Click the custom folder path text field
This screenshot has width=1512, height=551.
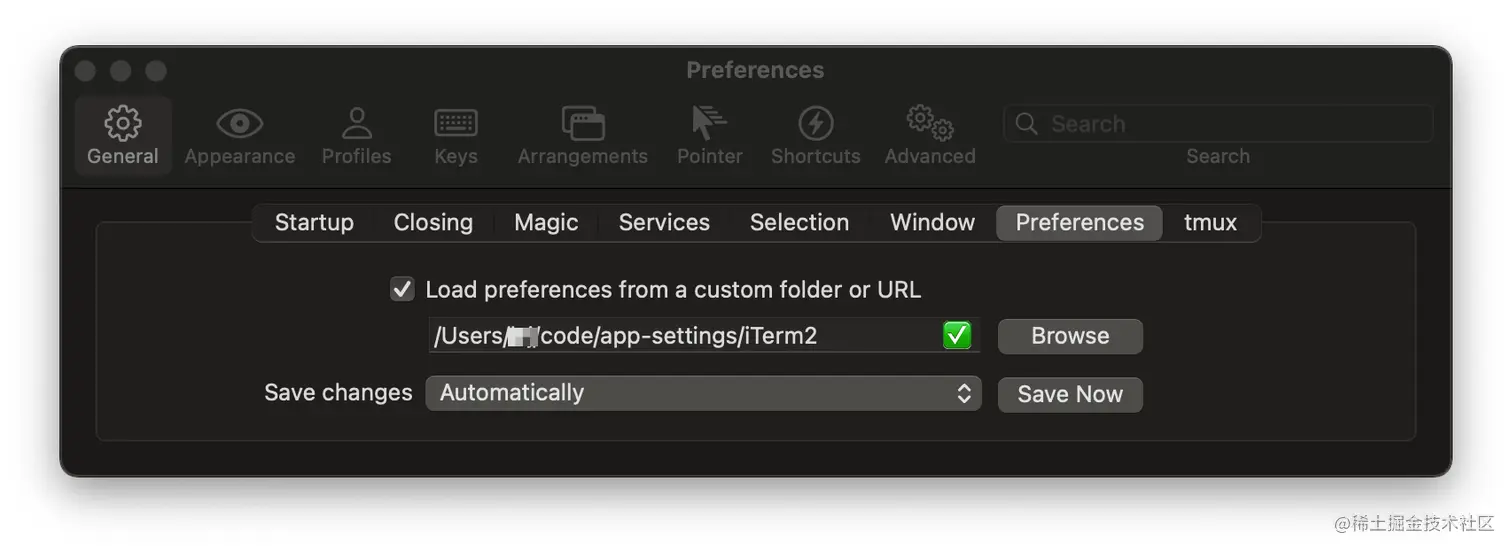click(x=703, y=335)
